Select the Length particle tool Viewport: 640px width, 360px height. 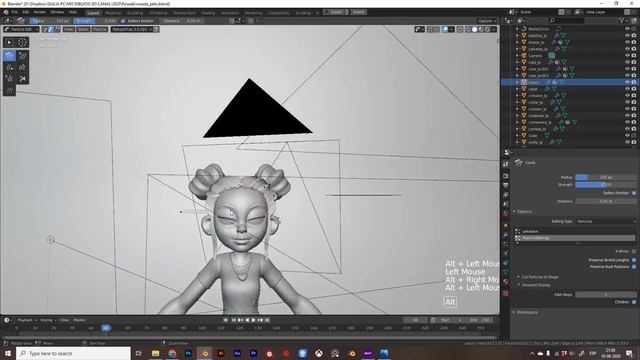point(22,67)
